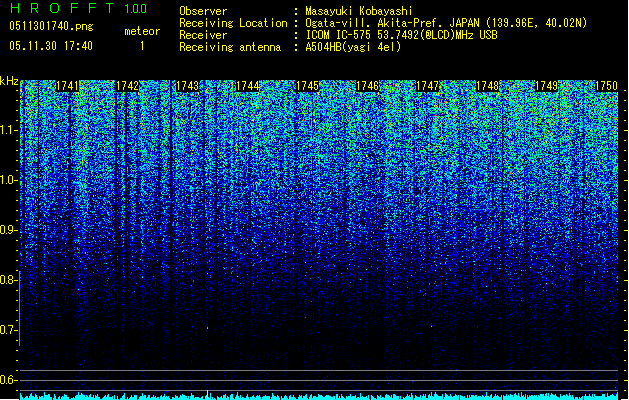Click the 1741 time marker
Screen dimensions: 629x400
click(x=67, y=86)
